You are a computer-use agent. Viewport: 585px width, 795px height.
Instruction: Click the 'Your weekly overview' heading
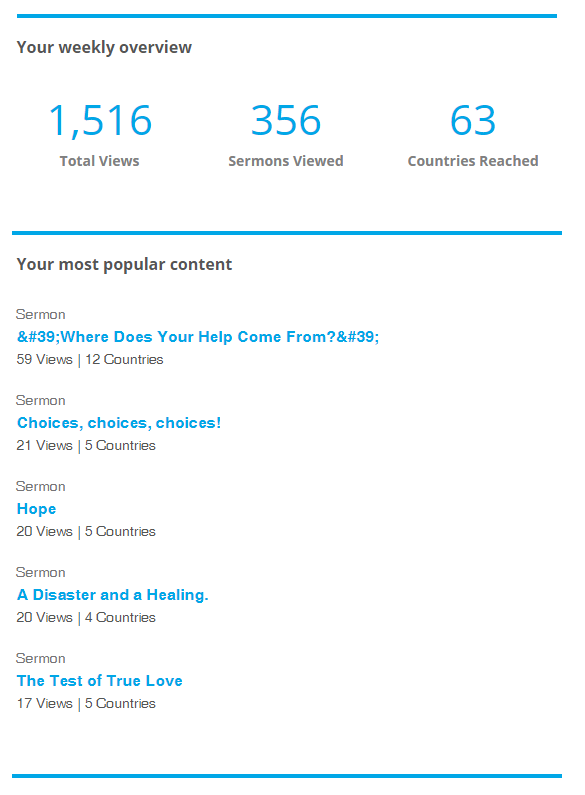tap(104, 47)
